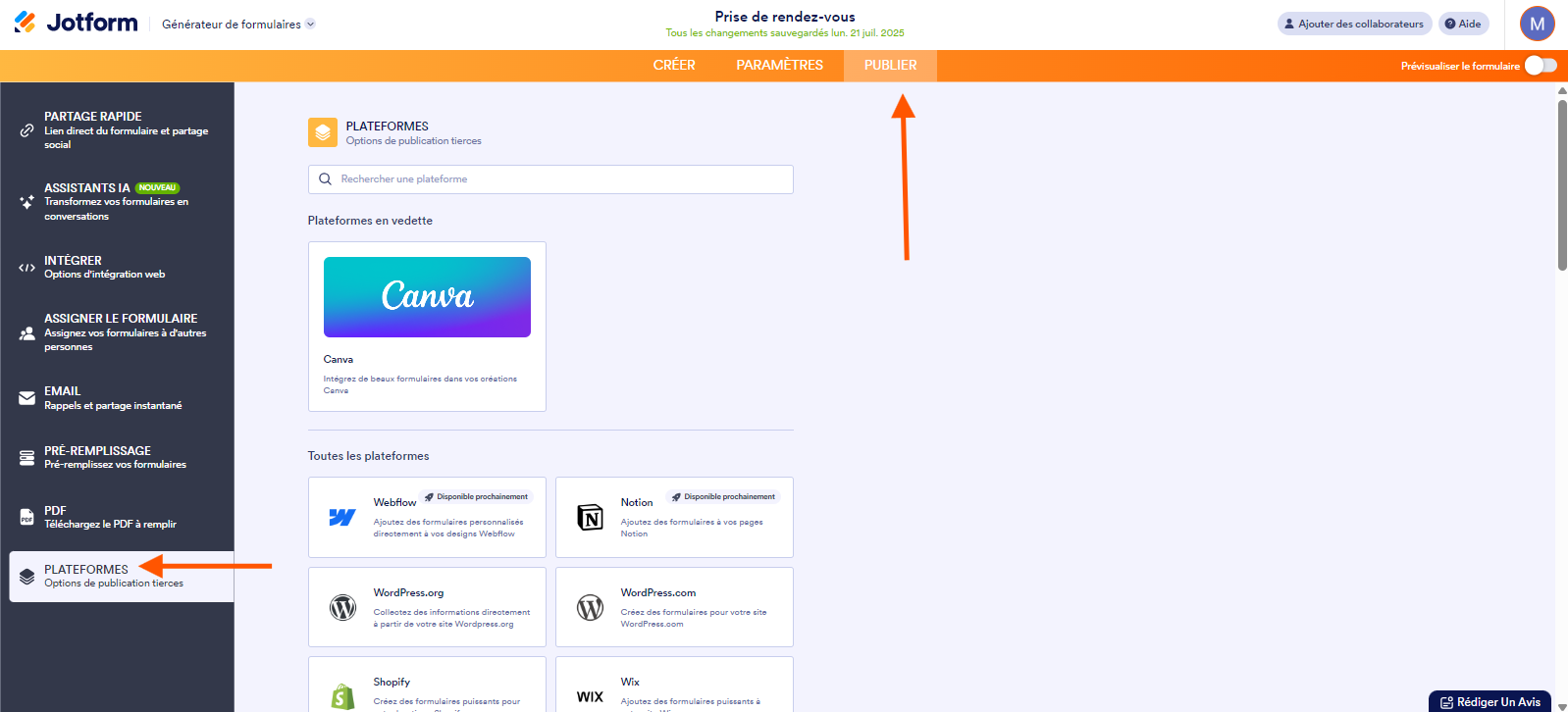Focus the Rechercher une plateforme search field
This screenshot has height=712, width=1568.
coord(550,179)
